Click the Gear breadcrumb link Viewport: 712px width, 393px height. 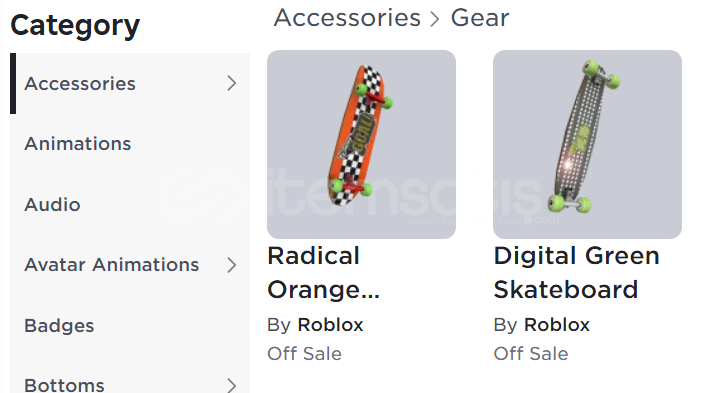pyautogui.click(x=480, y=18)
